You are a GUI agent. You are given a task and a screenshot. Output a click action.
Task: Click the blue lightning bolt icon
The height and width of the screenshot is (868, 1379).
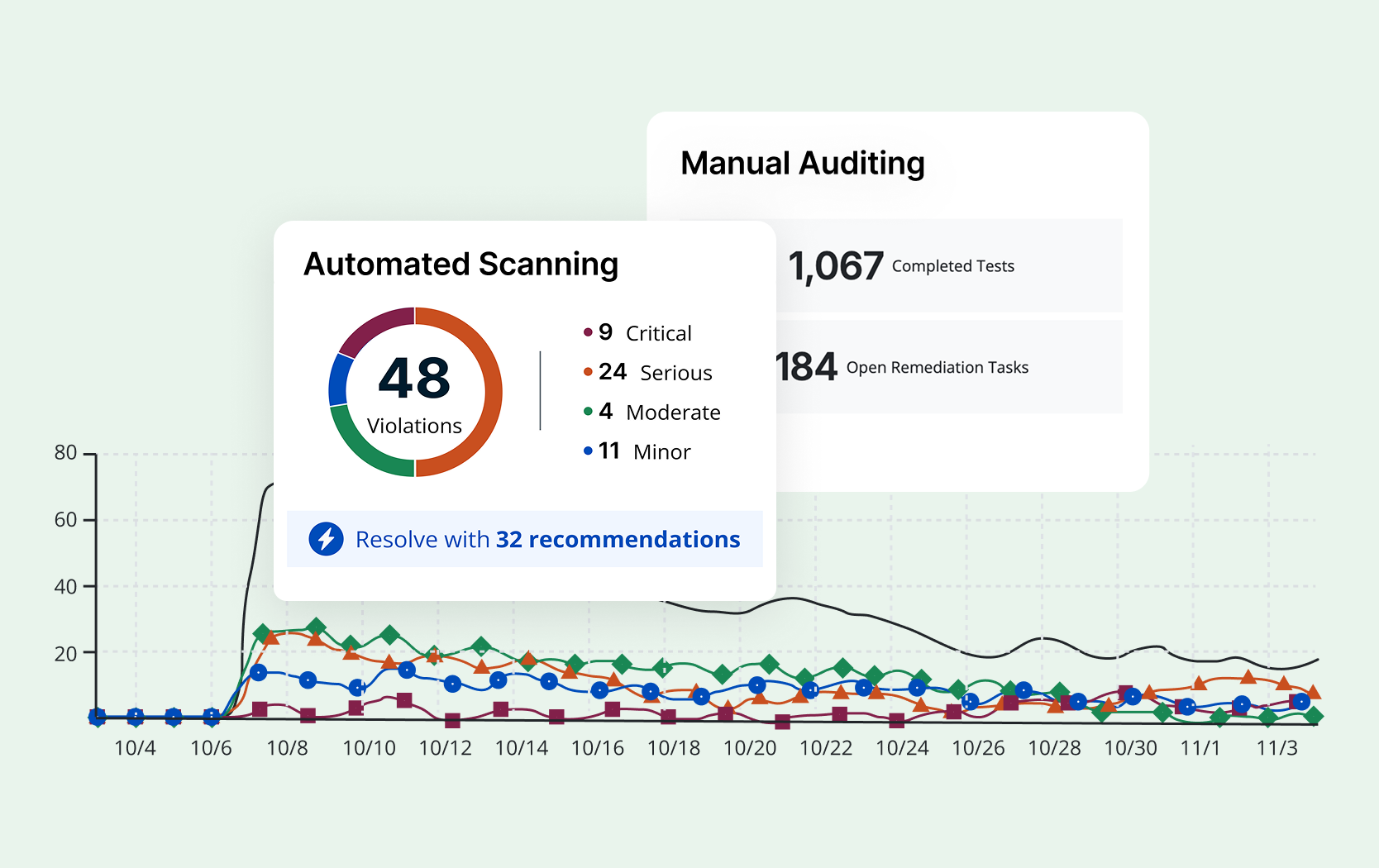coord(326,539)
